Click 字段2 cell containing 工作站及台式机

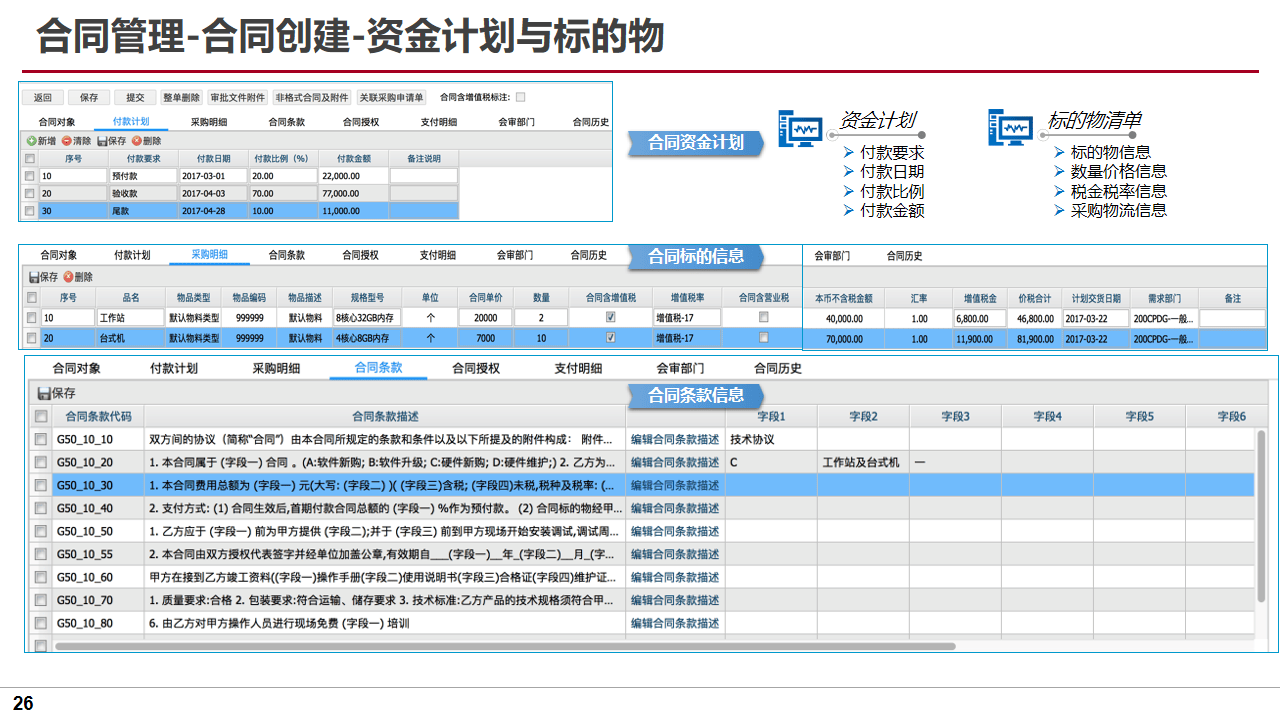click(x=863, y=462)
